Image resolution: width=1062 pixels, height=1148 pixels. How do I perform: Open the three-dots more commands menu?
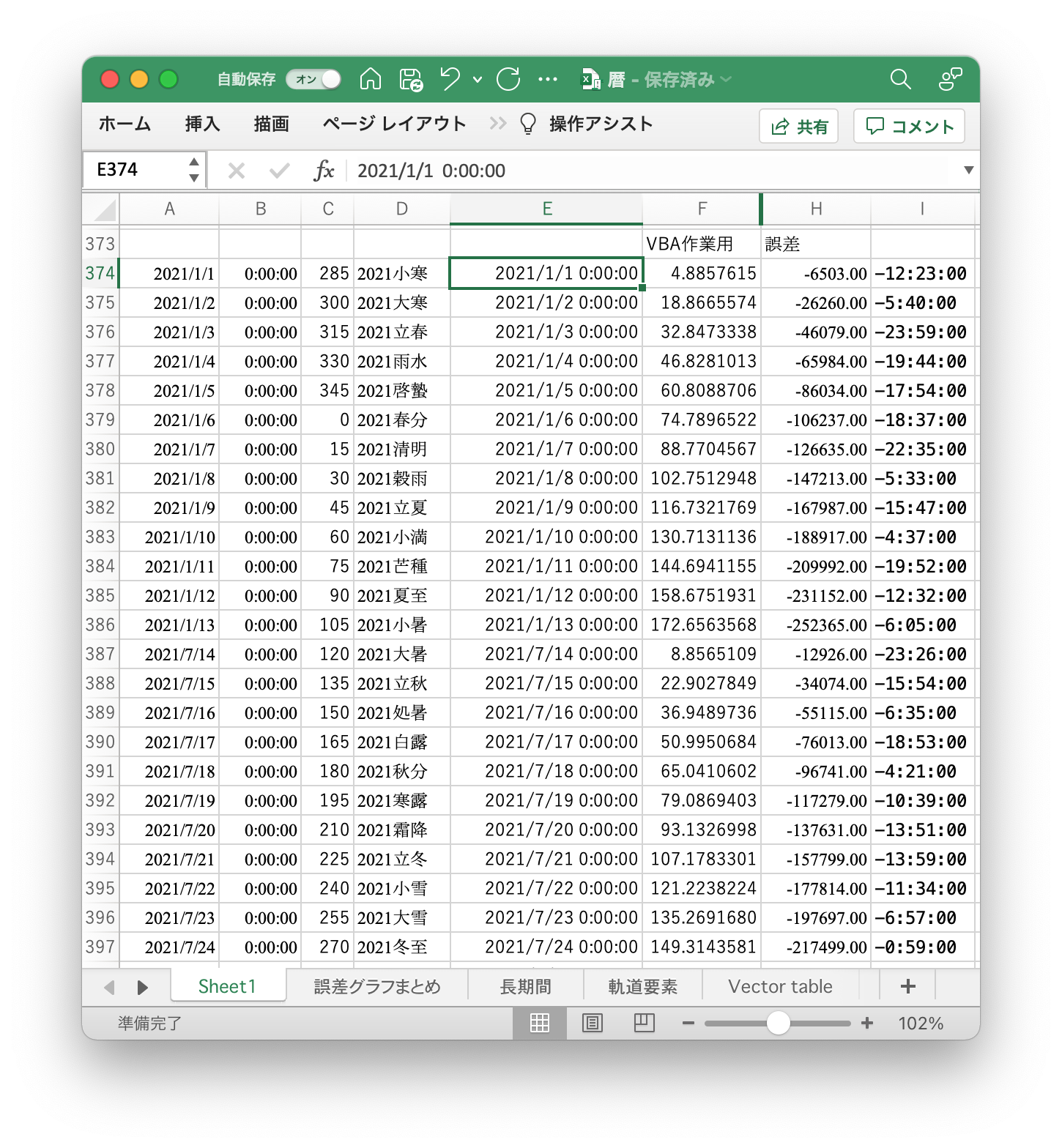point(548,79)
